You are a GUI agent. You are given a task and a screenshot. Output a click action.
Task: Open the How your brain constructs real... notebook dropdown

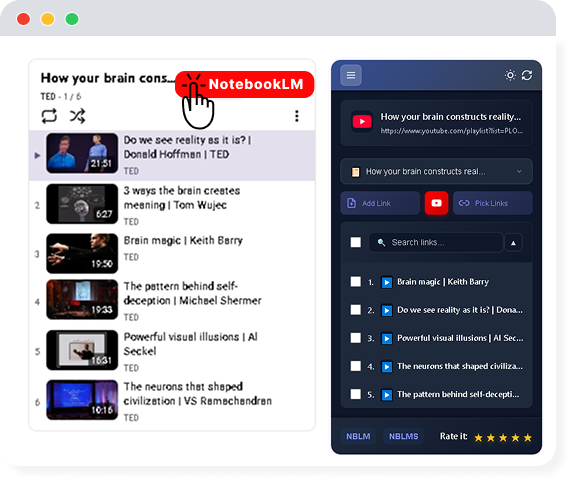click(436, 171)
